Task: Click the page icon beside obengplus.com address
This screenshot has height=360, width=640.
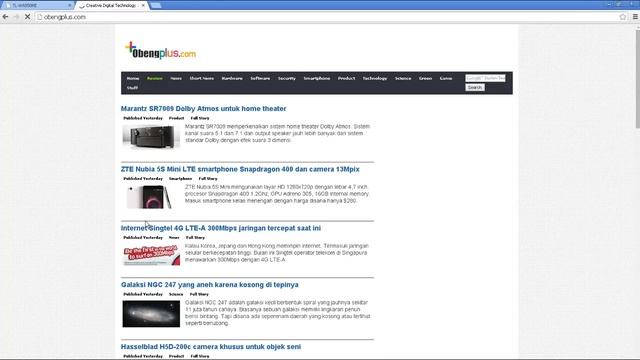Action: point(40,17)
